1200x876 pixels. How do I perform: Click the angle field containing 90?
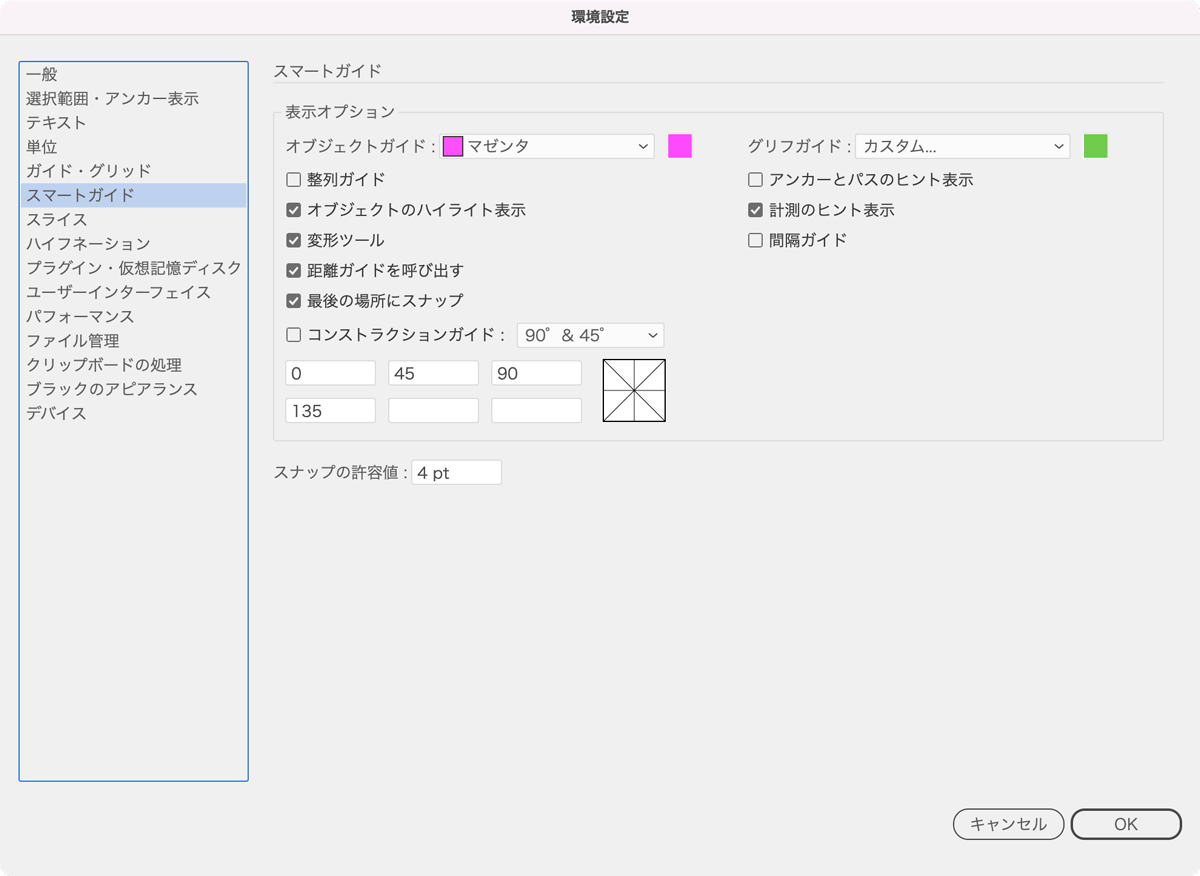pos(537,373)
